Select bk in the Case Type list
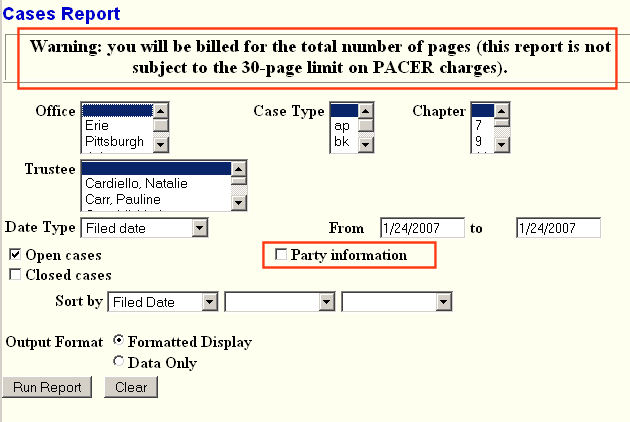This screenshot has height=422, width=630. tap(344, 141)
